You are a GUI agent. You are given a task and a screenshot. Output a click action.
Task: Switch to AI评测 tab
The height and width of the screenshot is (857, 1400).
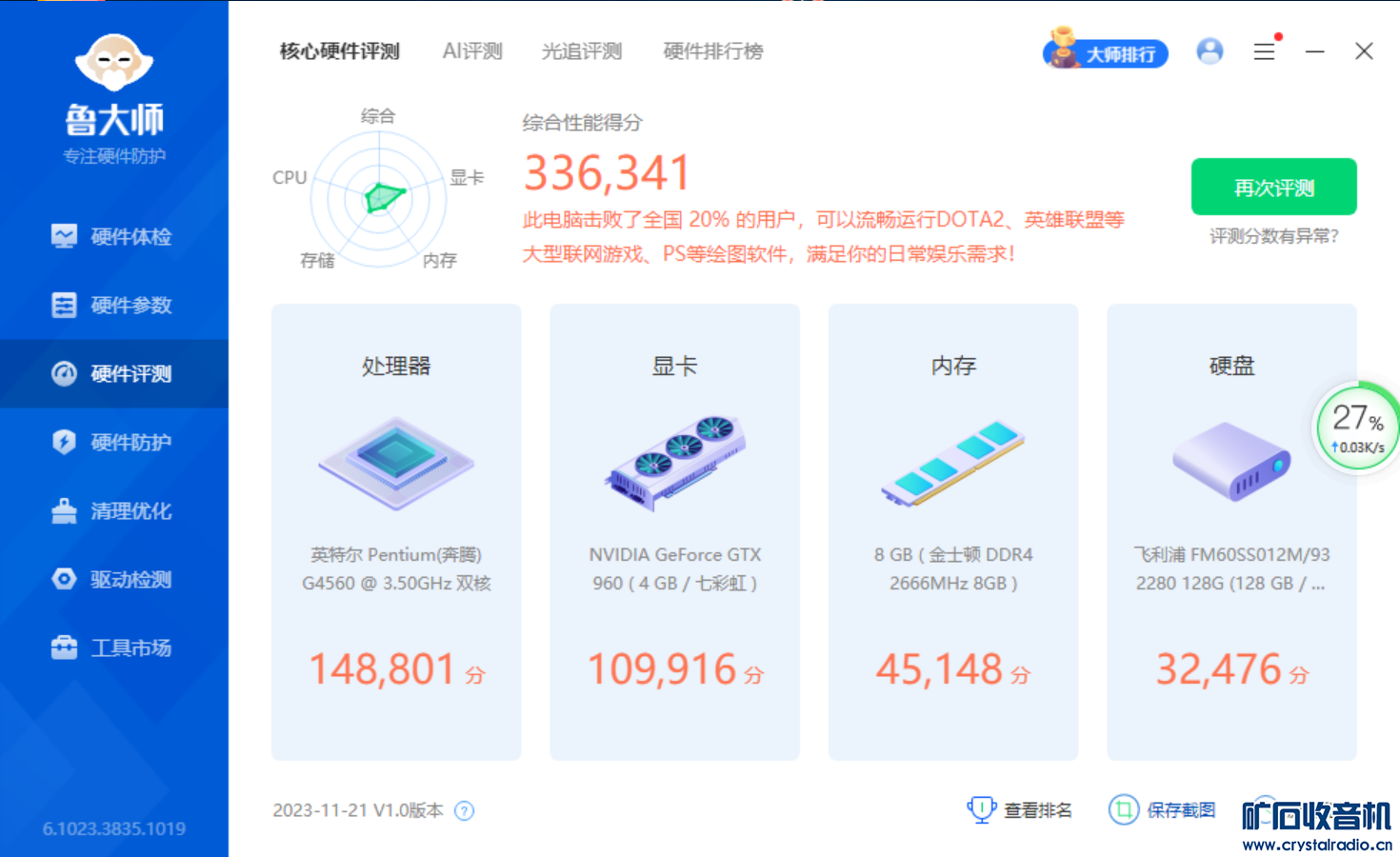472,51
